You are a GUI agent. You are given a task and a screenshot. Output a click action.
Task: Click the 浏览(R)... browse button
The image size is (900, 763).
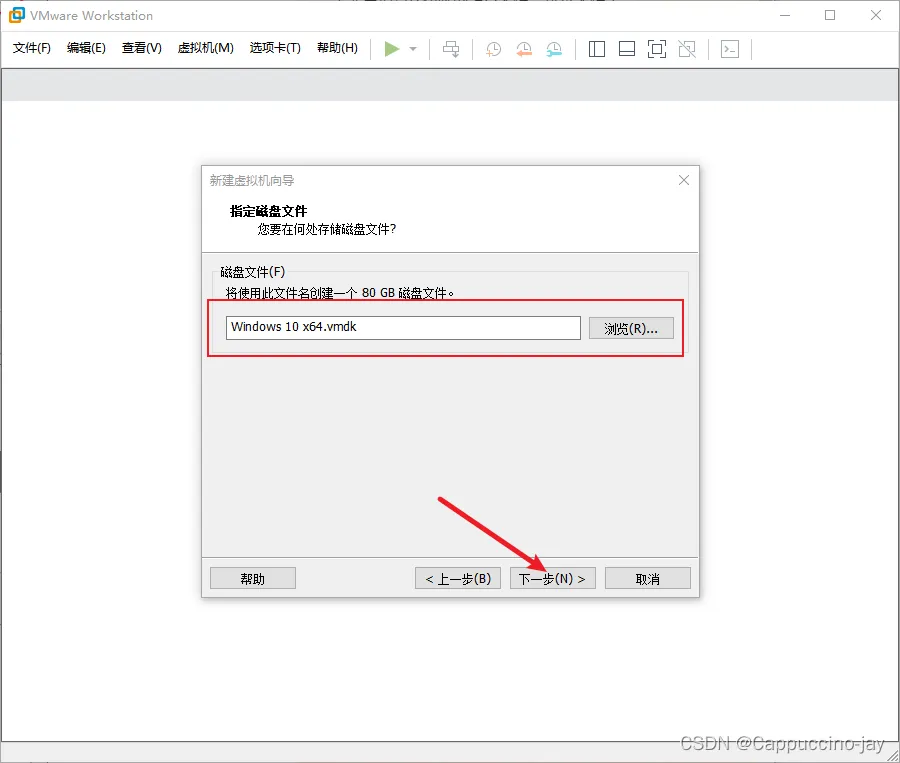[631, 328]
